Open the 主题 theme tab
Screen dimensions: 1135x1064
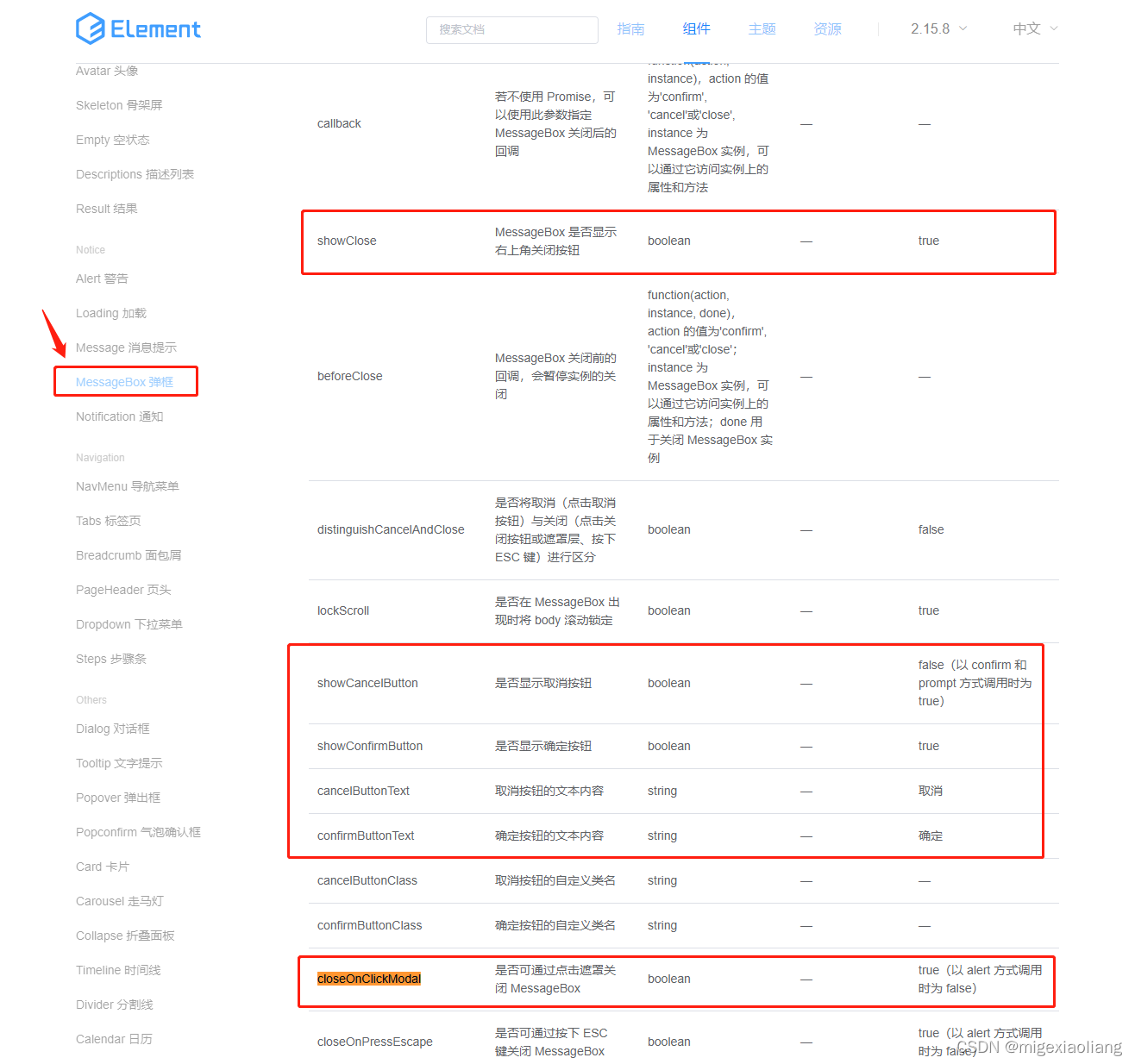click(x=762, y=29)
